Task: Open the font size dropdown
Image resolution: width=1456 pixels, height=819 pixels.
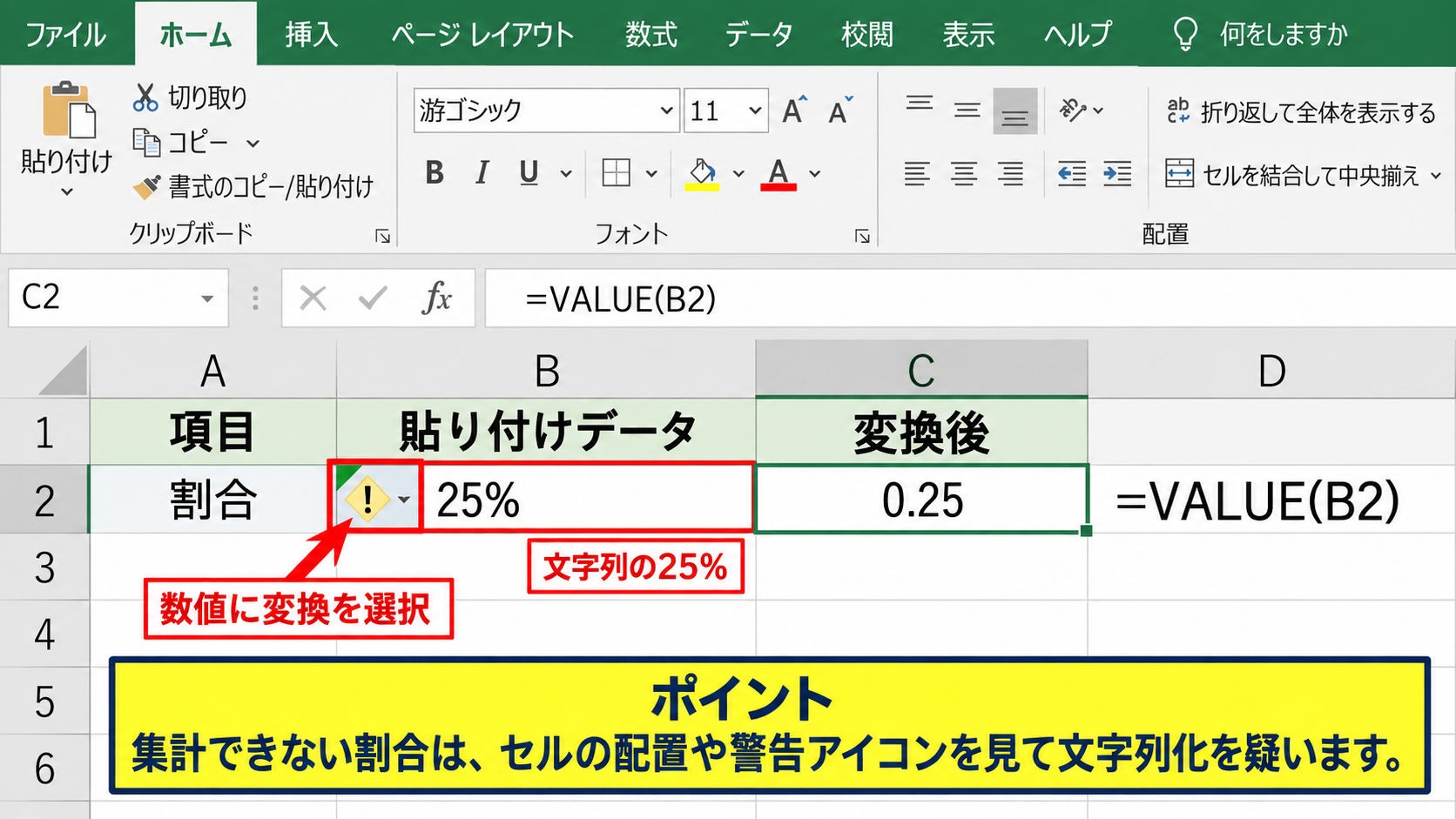Action: [754, 111]
